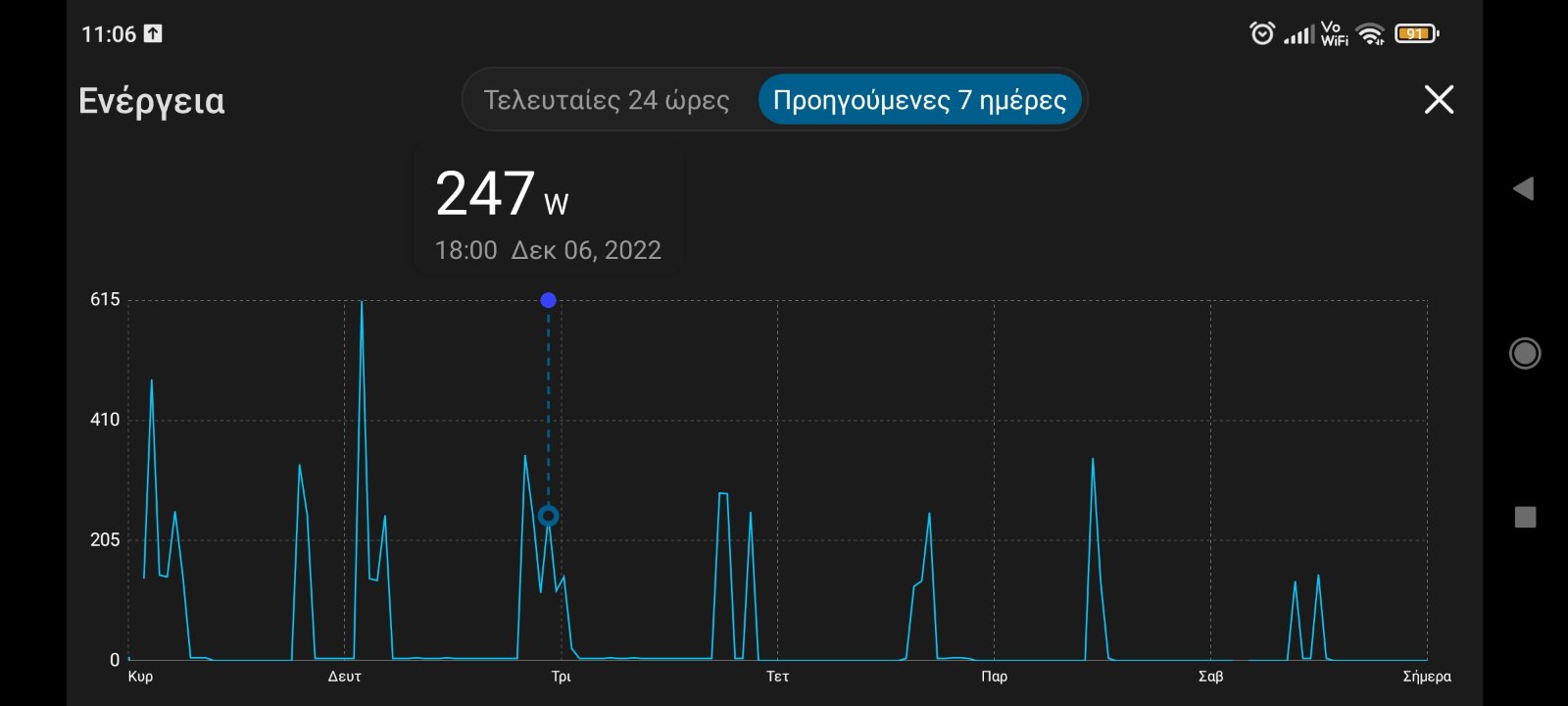
Task: Tap the Wi-Fi signal status icon
Action: click(1371, 34)
